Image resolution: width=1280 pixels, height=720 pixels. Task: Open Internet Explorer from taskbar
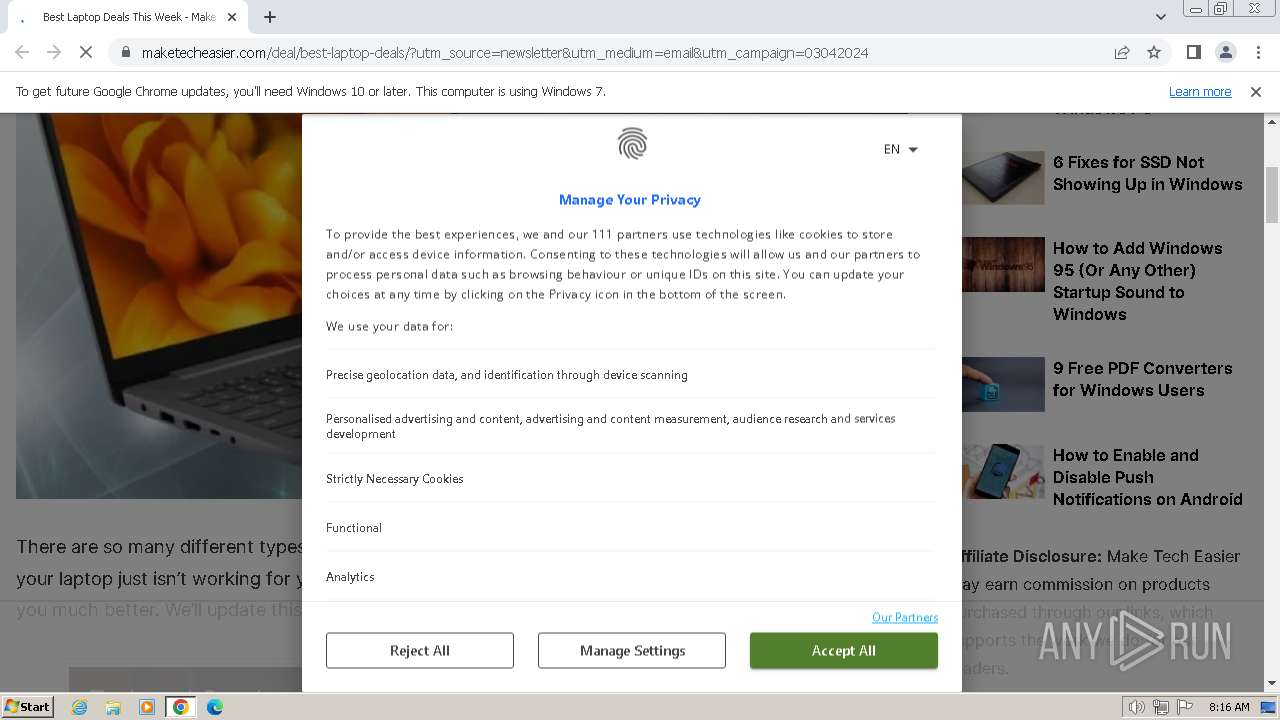click(80, 707)
